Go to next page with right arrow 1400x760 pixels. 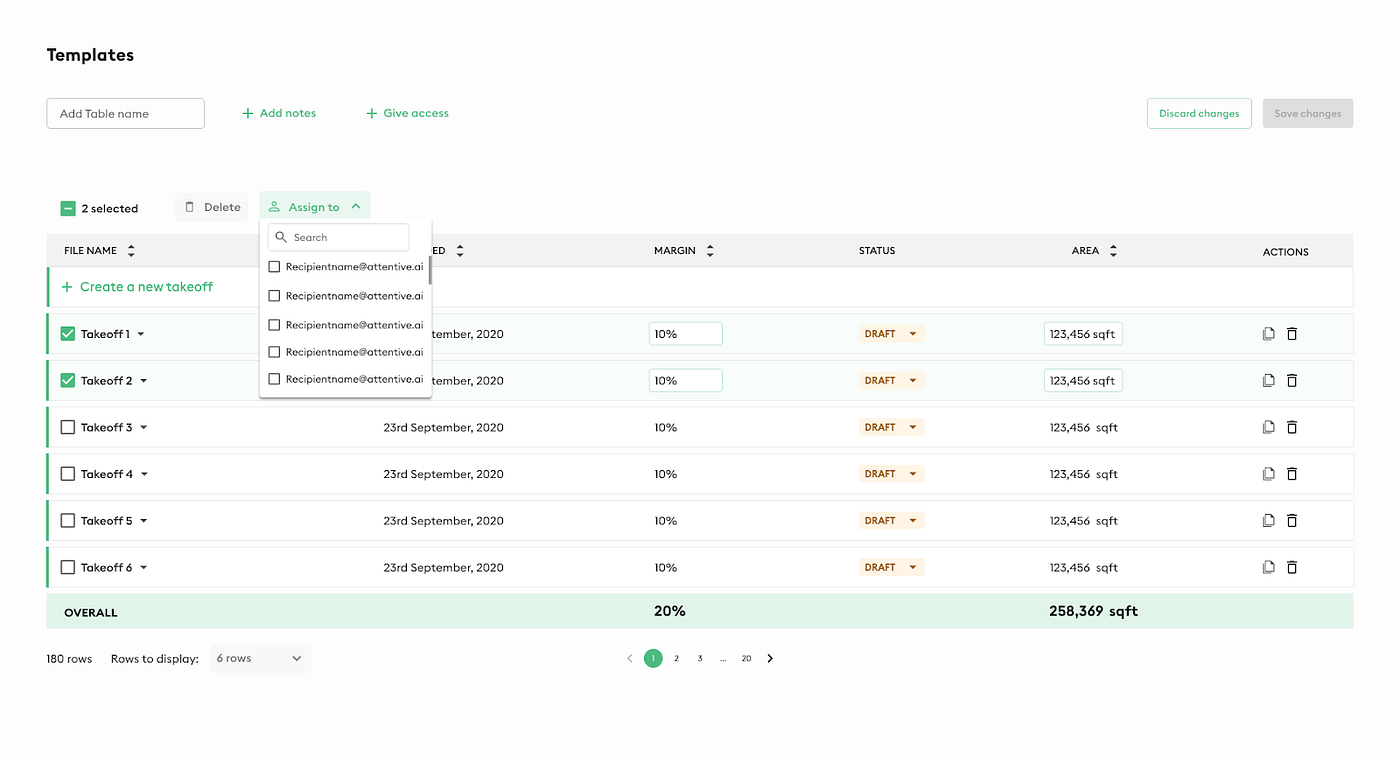click(x=770, y=658)
